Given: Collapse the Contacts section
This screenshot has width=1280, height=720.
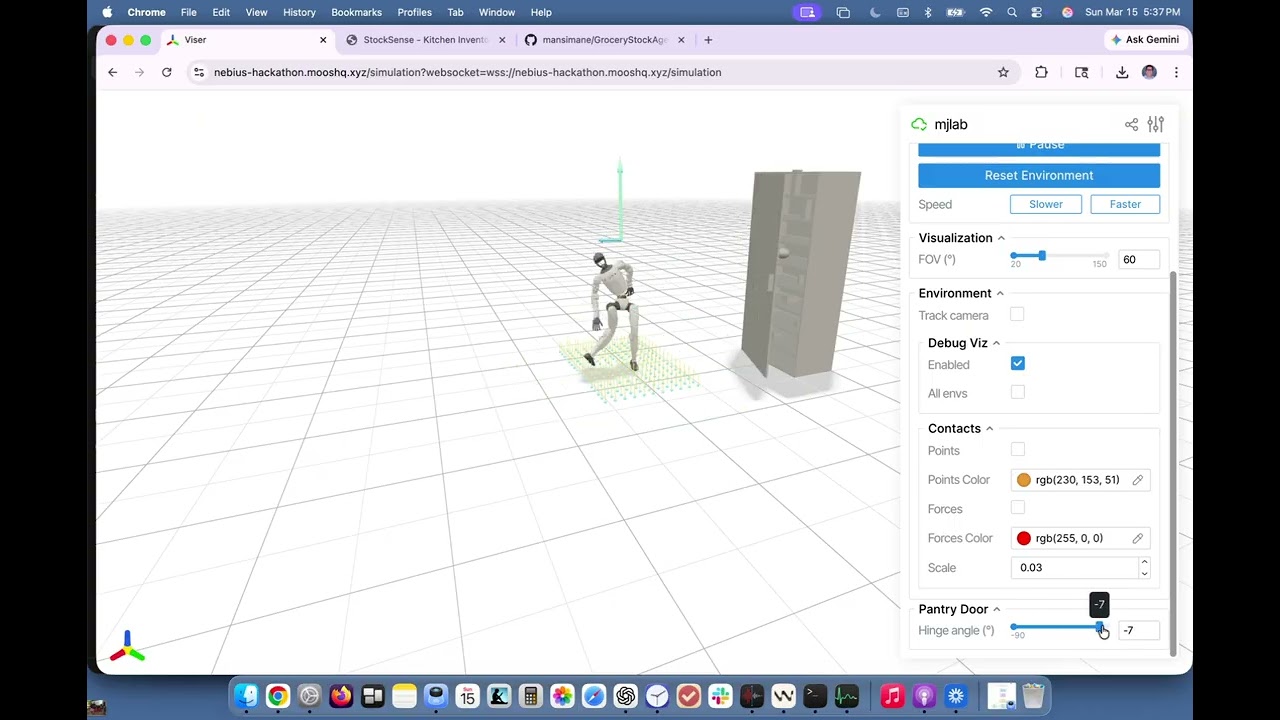Looking at the screenshot, I should (960, 428).
